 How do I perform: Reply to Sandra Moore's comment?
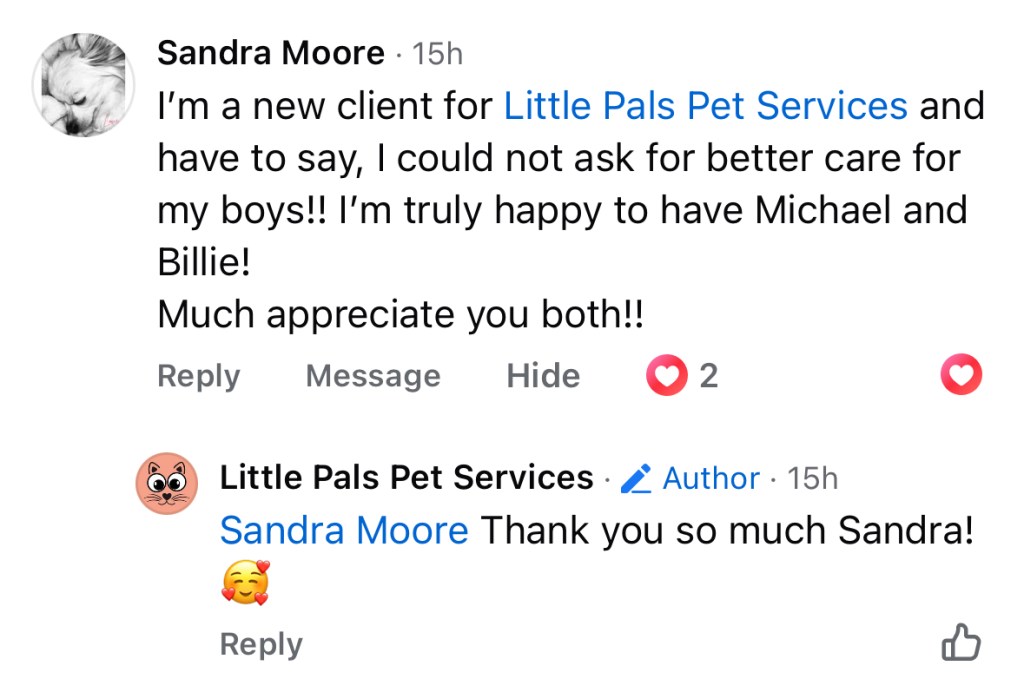[199, 376]
